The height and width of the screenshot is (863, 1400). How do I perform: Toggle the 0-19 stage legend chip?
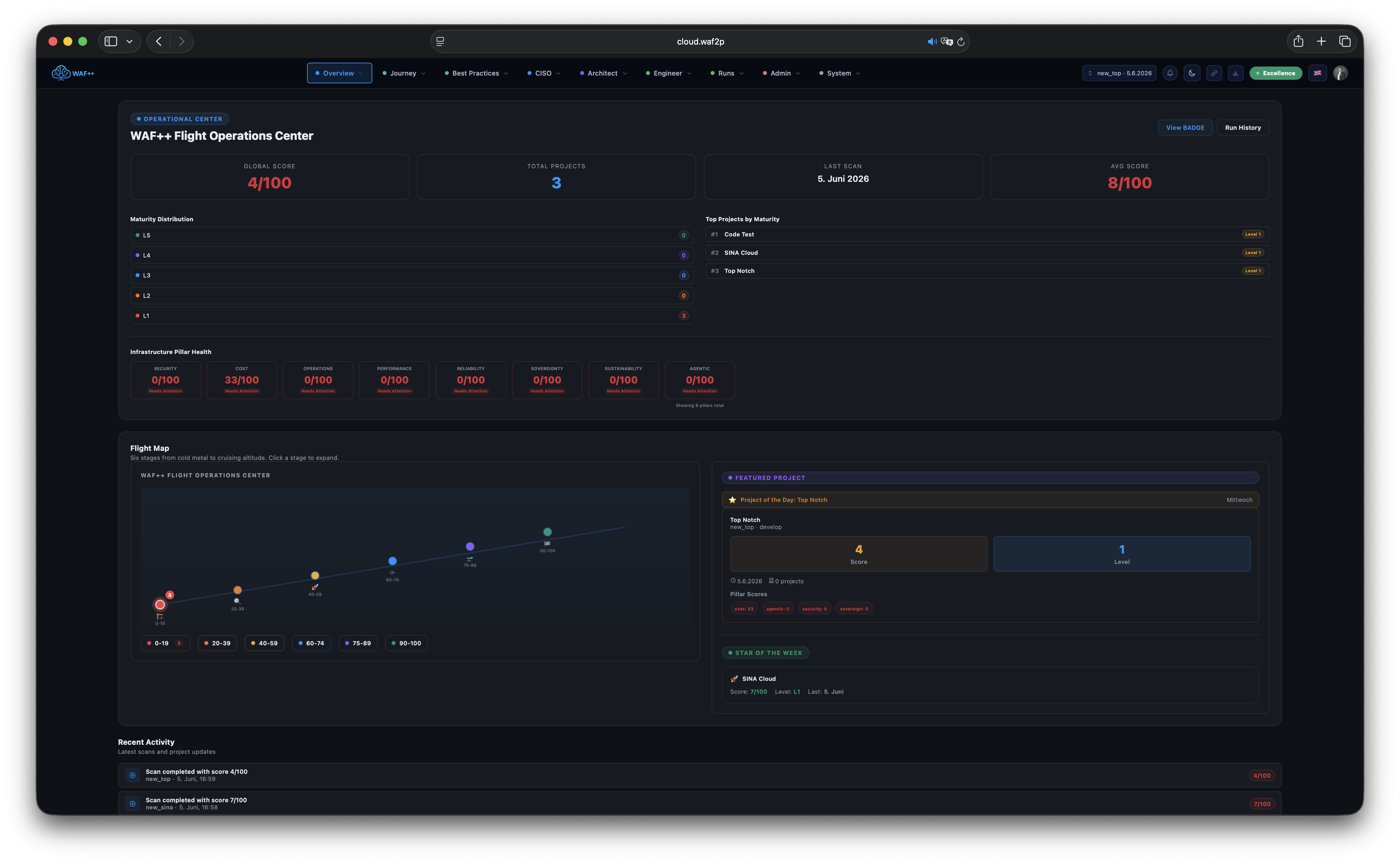pos(165,643)
